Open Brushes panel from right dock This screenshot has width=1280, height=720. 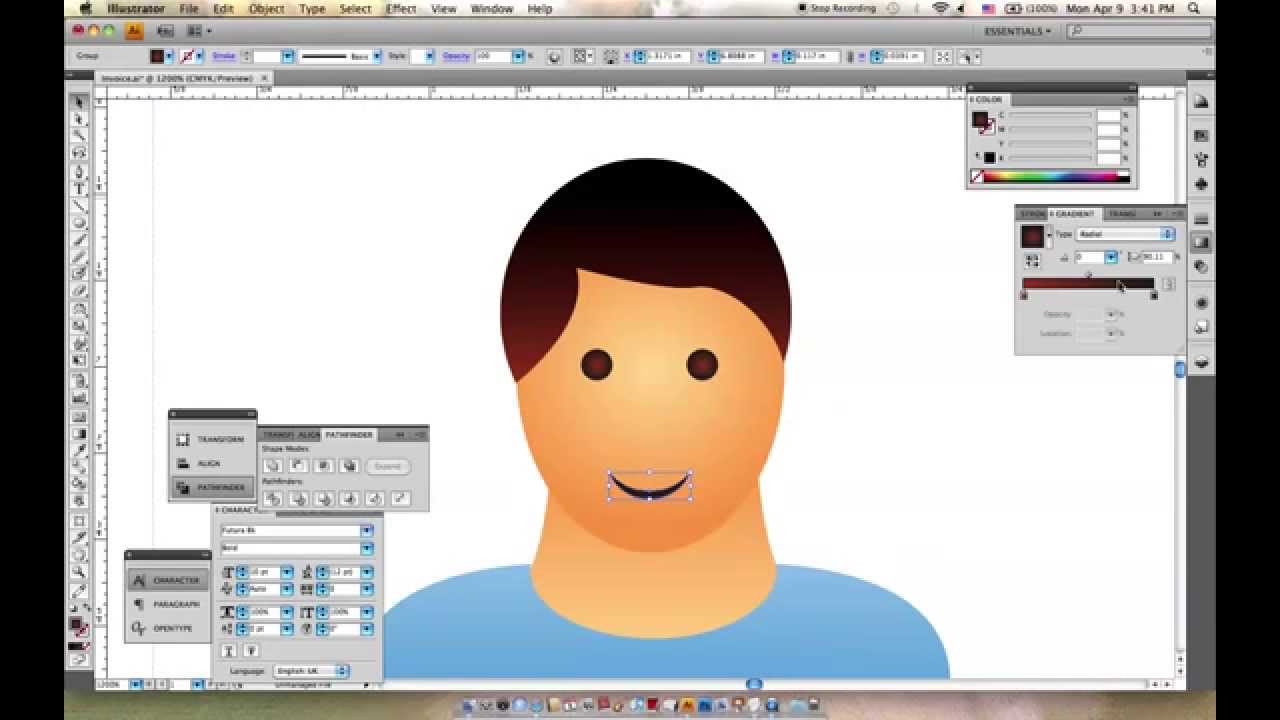1201,160
